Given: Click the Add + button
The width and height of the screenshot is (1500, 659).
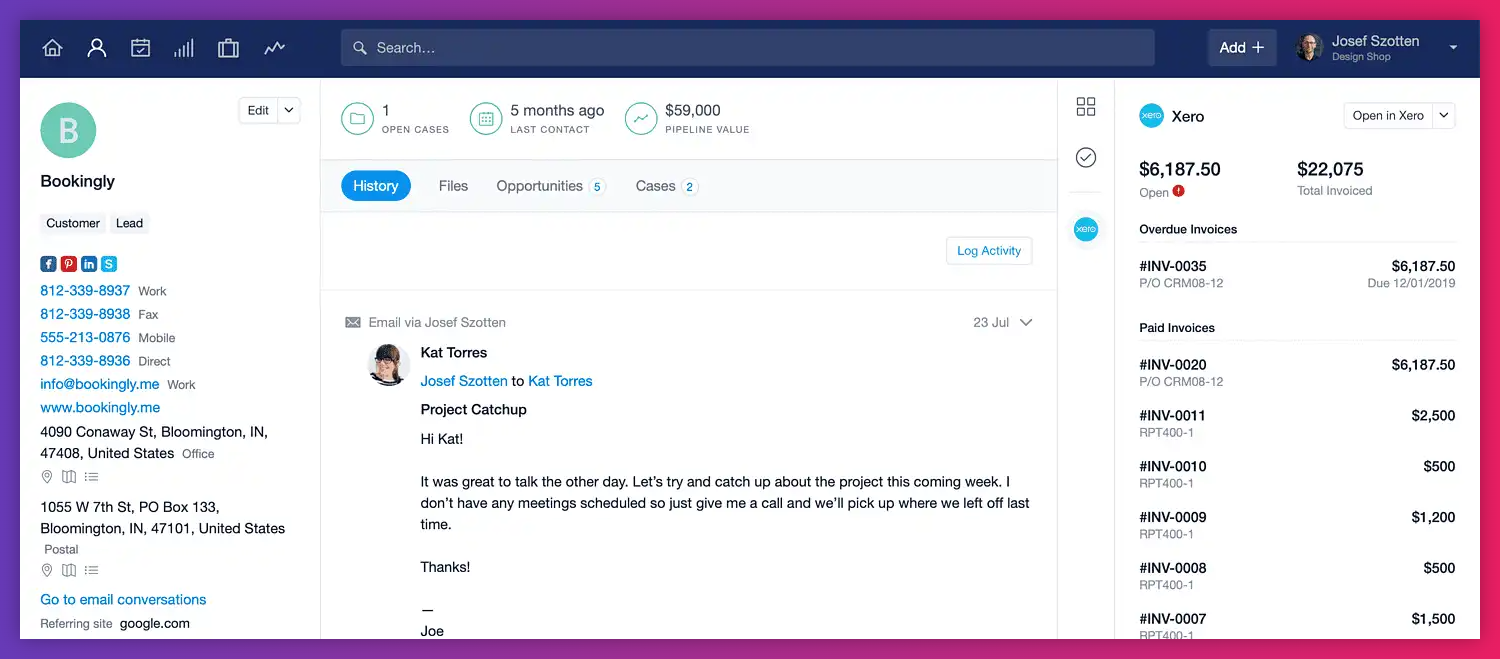Looking at the screenshot, I should [1242, 47].
